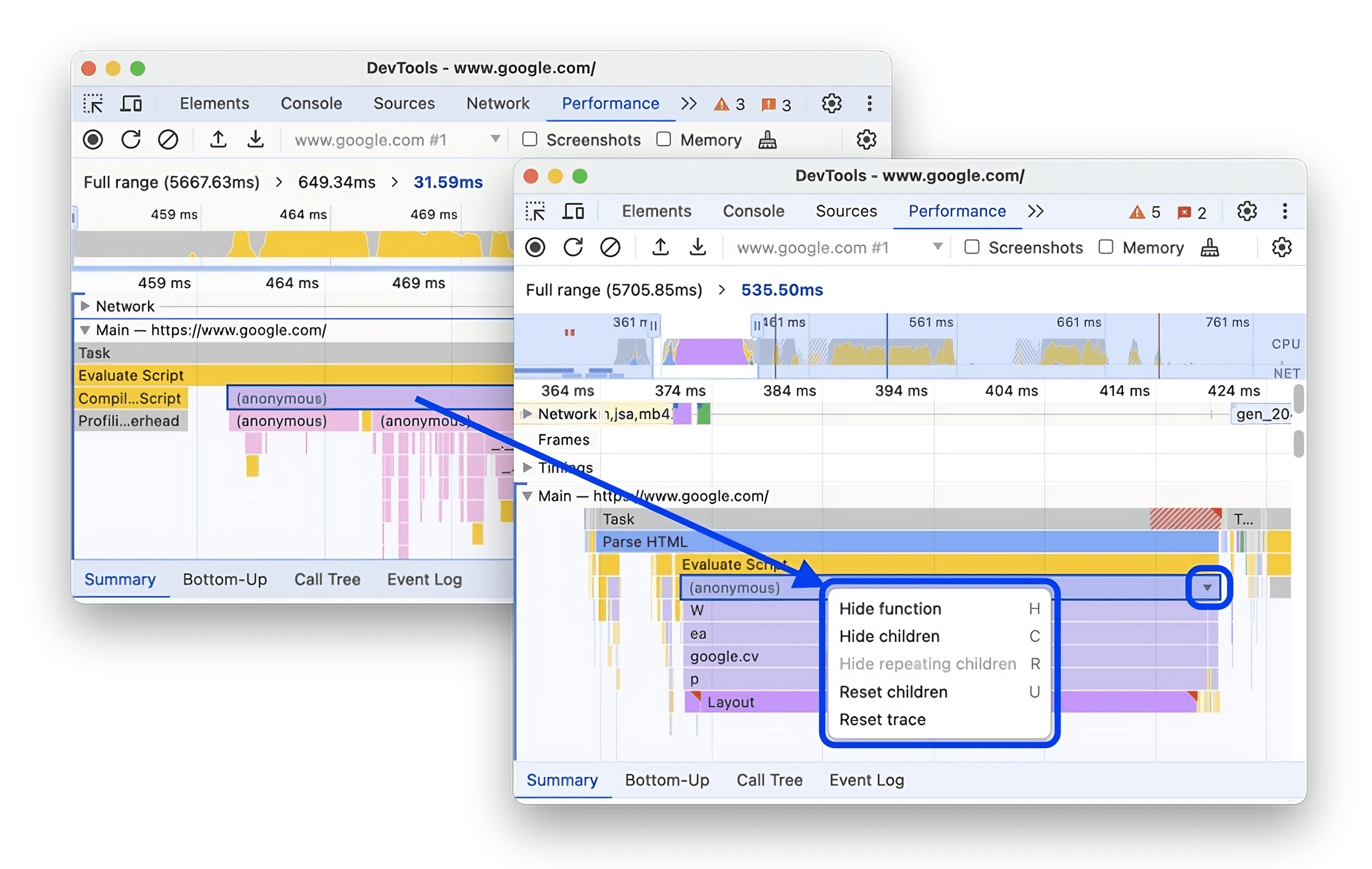
Task: Click record button in front DevTools window
Action: pos(535,247)
